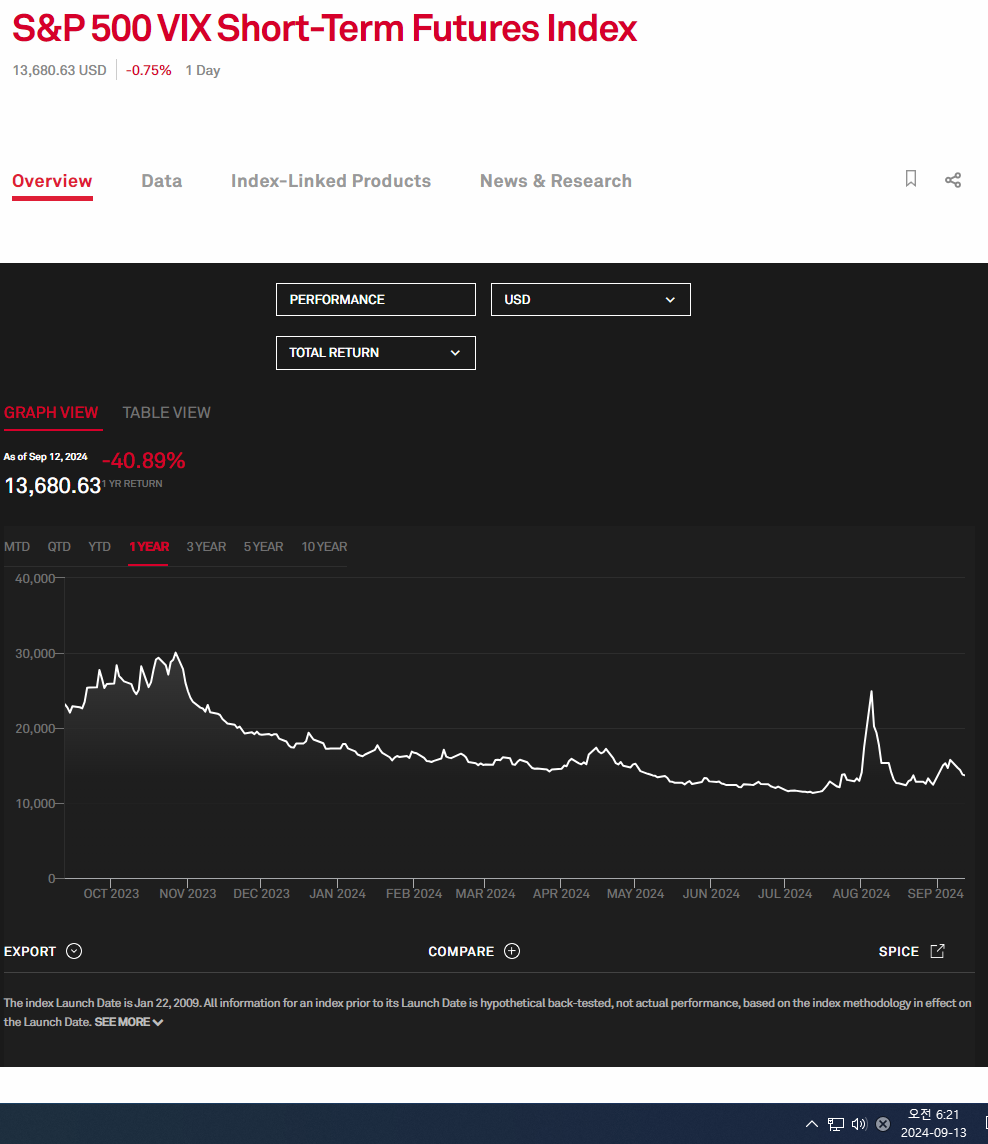This screenshot has width=988, height=1144.
Task: Adjust volume via speaker icon
Action: coord(859,1124)
